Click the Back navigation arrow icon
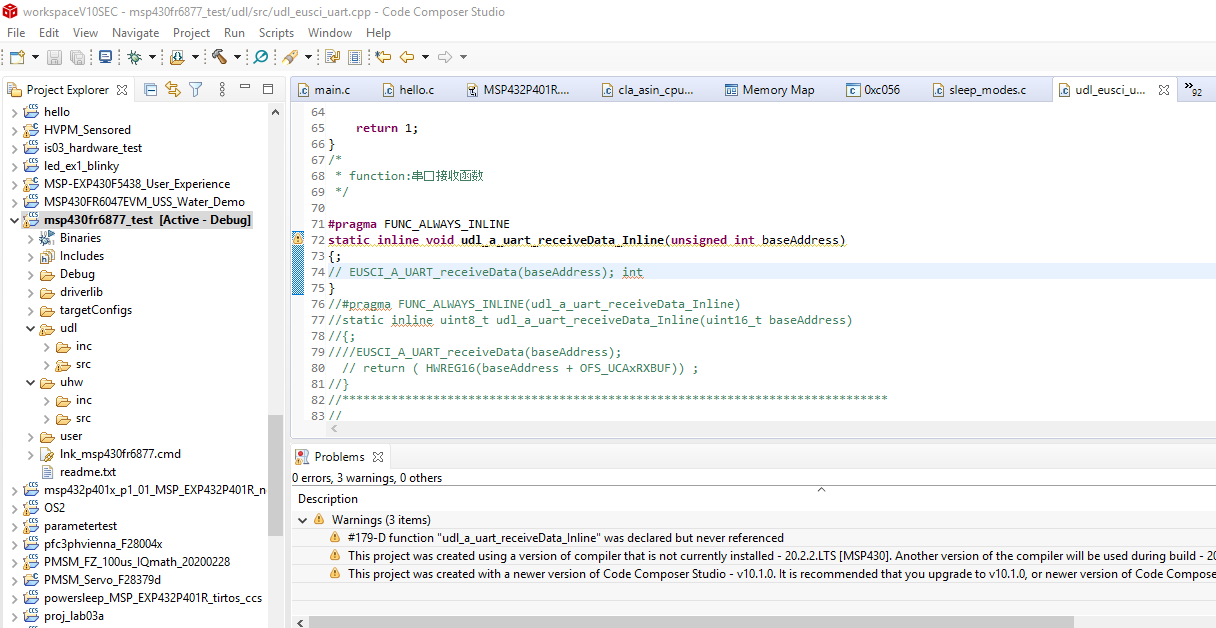Screen dimensions: 1216x628 click(407, 57)
